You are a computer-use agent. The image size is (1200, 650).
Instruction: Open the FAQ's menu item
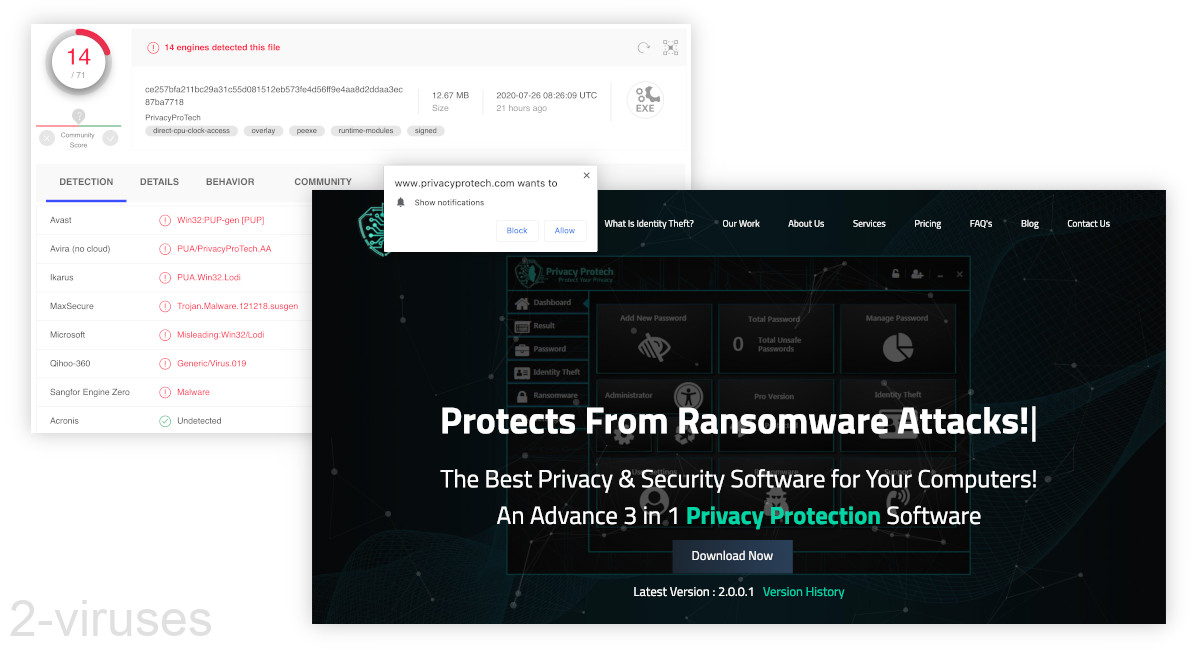click(x=981, y=224)
